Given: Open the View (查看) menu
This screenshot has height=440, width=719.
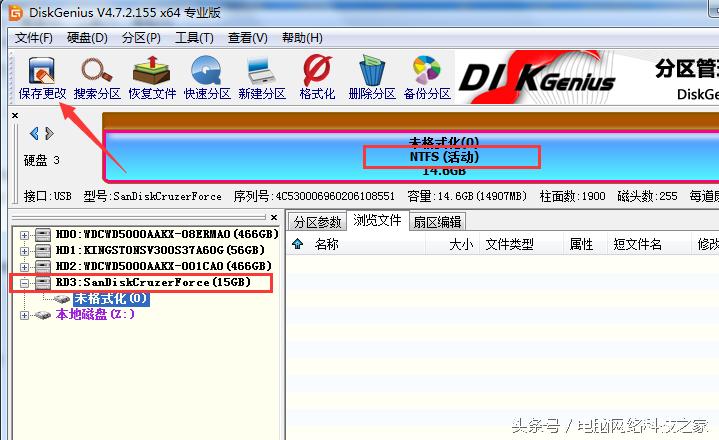Looking at the screenshot, I should [x=248, y=38].
